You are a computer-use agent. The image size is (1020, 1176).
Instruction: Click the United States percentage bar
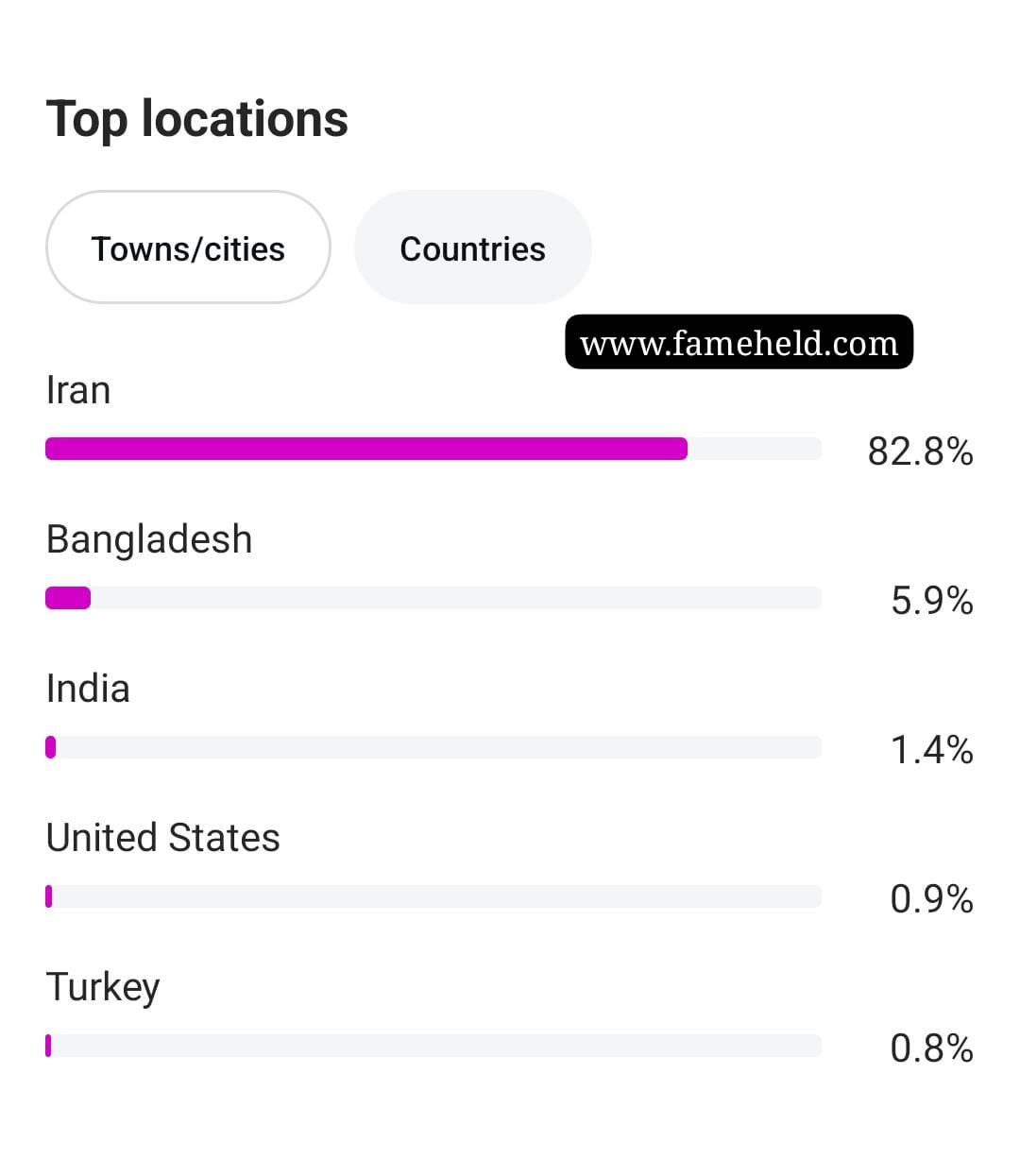[433, 896]
